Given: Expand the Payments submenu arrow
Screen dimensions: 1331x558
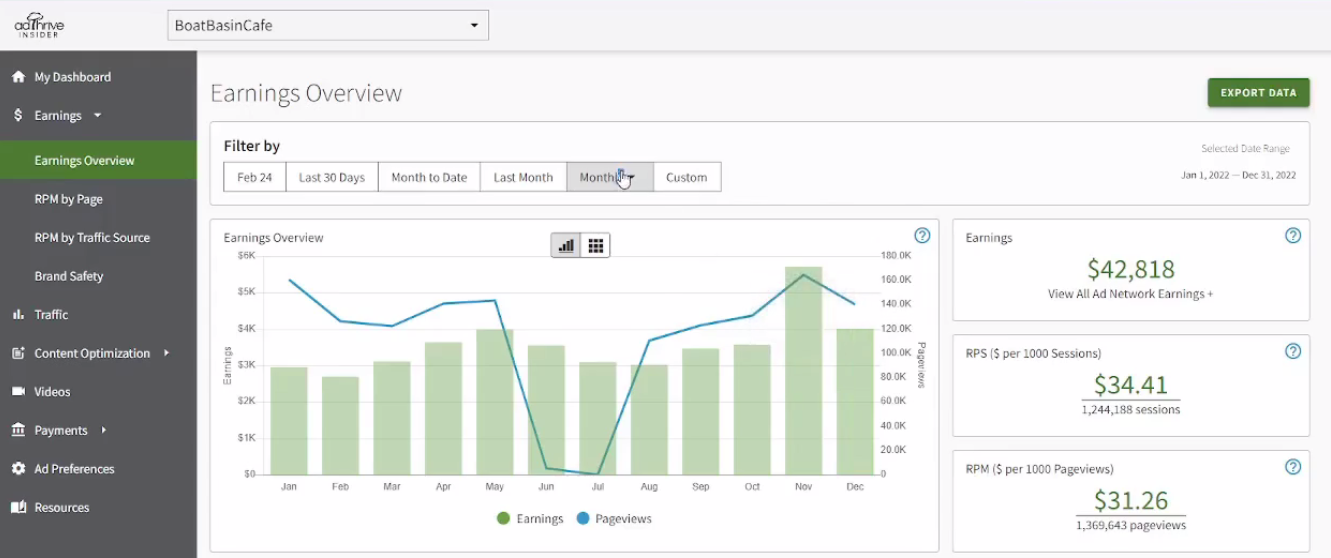Looking at the screenshot, I should click(x=103, y=430).
